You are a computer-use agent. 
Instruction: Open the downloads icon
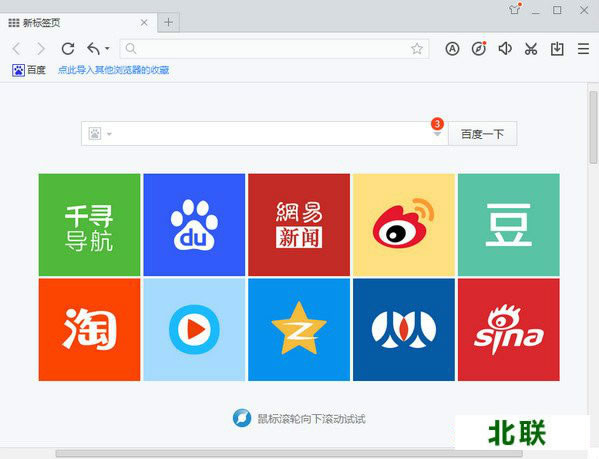[557, 48]
